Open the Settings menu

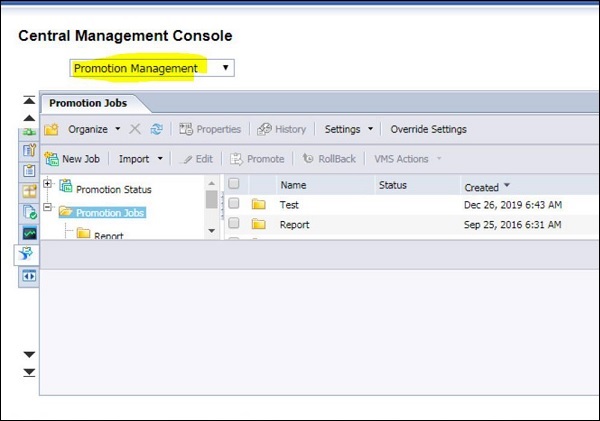[x=349, y=129]
